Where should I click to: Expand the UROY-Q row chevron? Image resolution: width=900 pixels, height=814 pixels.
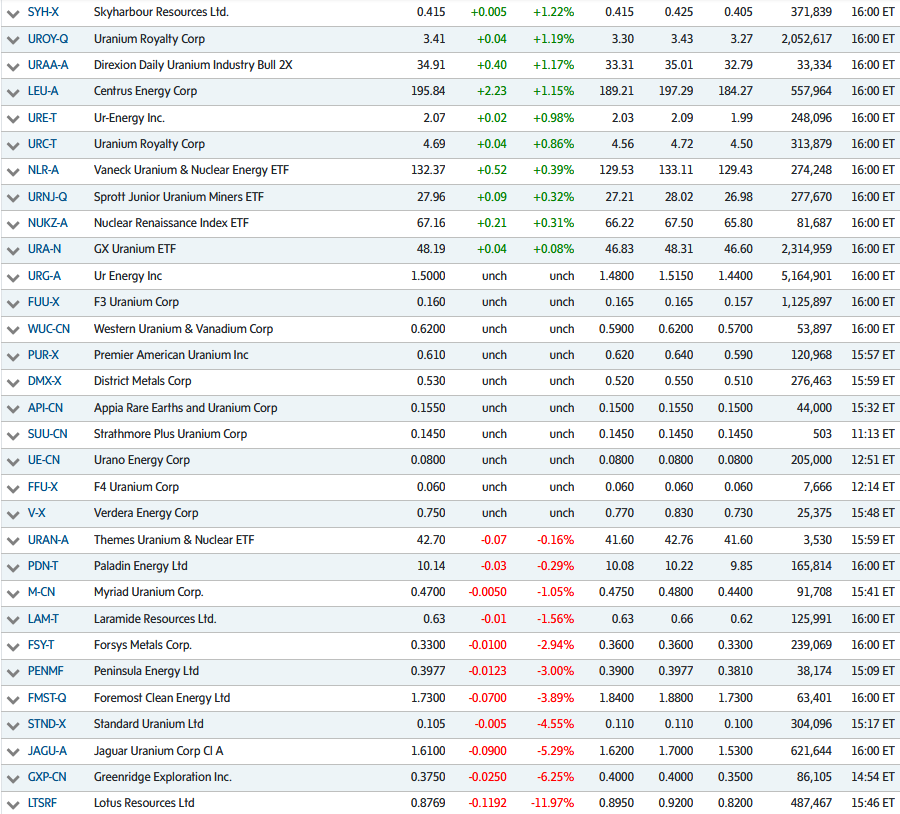13,40
